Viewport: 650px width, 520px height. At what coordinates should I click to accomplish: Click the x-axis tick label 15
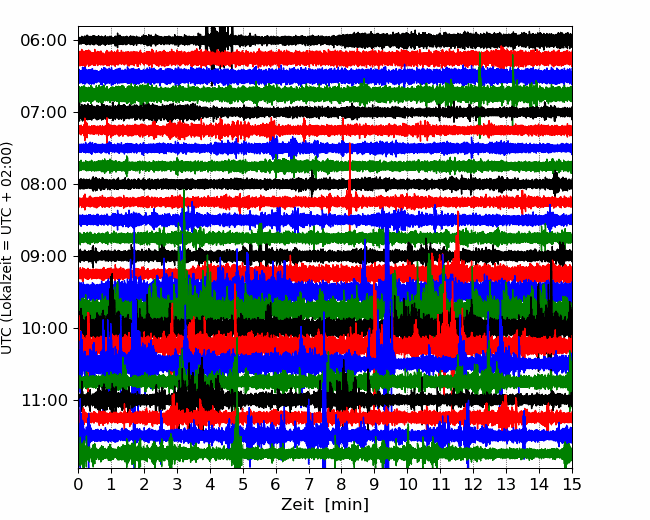(572, 484)
